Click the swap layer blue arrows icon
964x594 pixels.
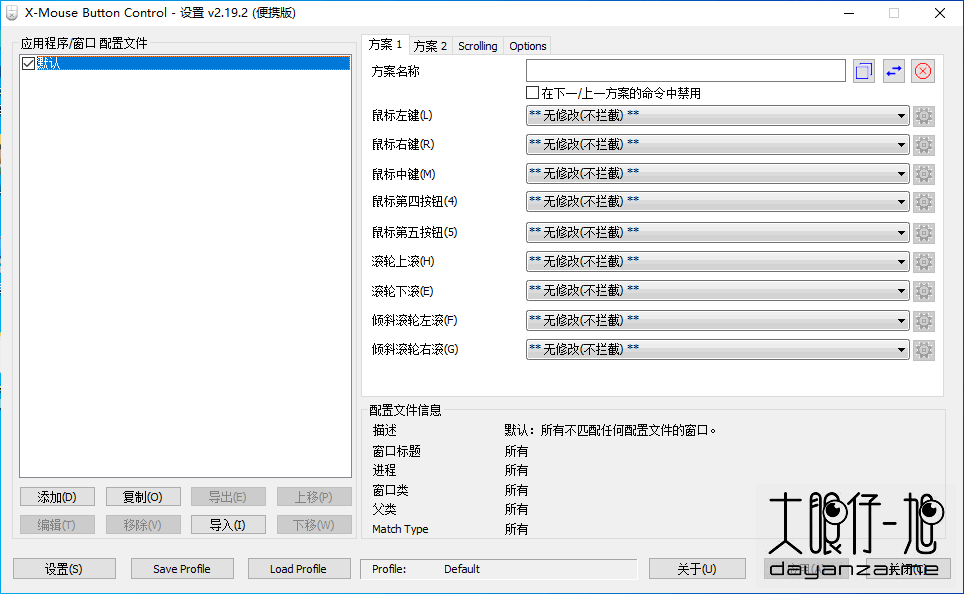[894, 71]
